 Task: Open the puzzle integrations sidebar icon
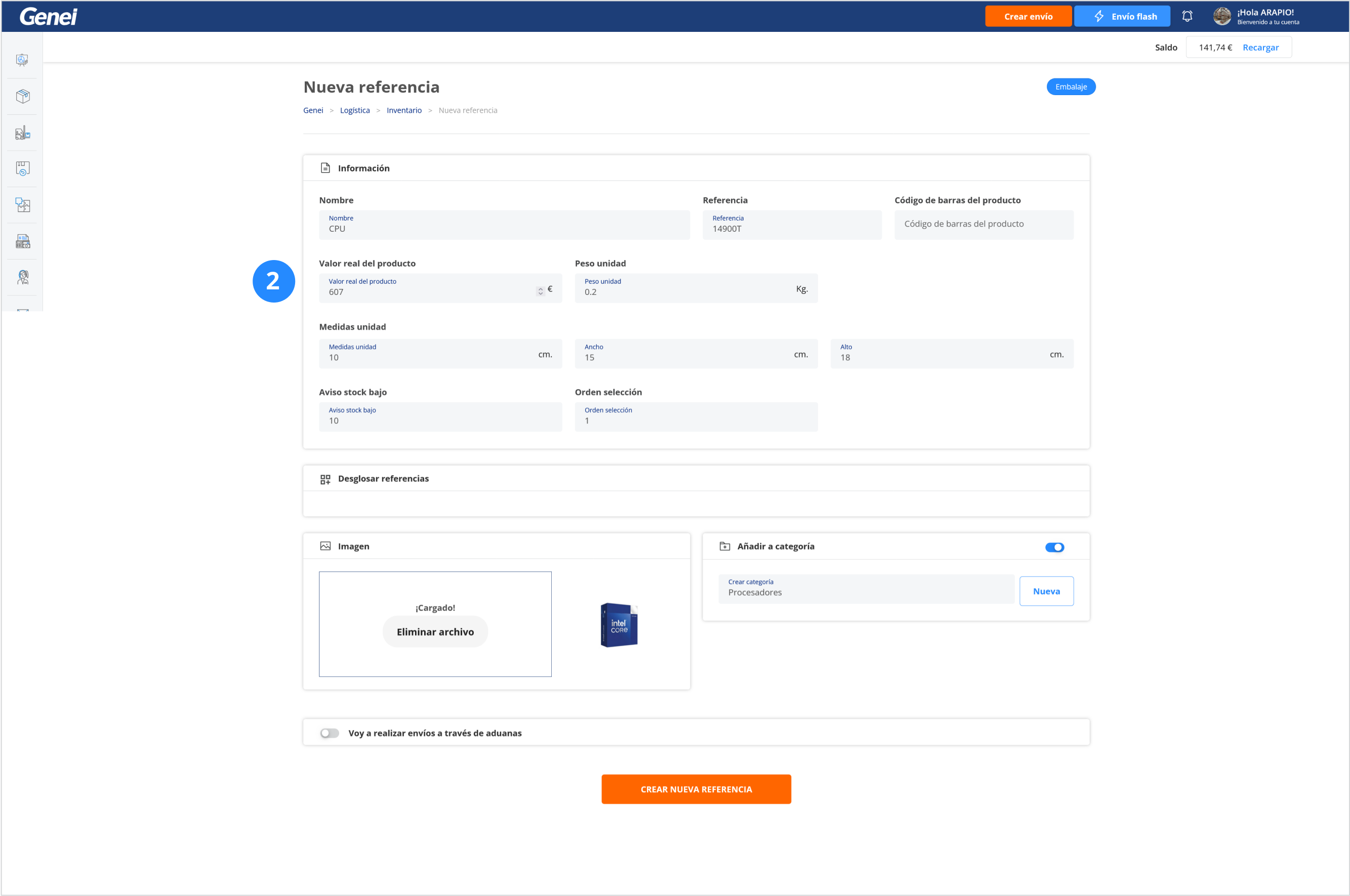22,204
